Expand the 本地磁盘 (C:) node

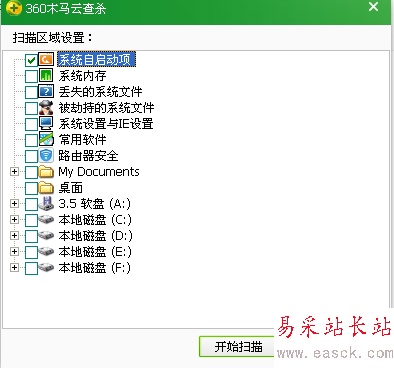click(x=14, y=219)
